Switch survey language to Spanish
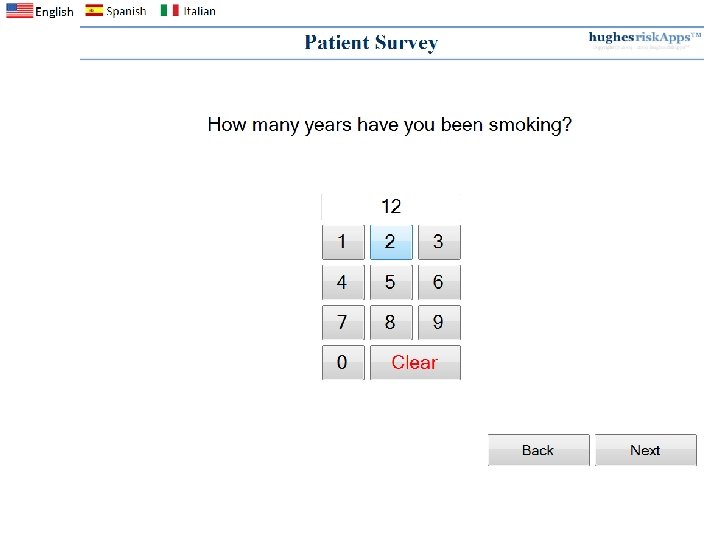This screenshot has width=720, height=540. point(116,11)
